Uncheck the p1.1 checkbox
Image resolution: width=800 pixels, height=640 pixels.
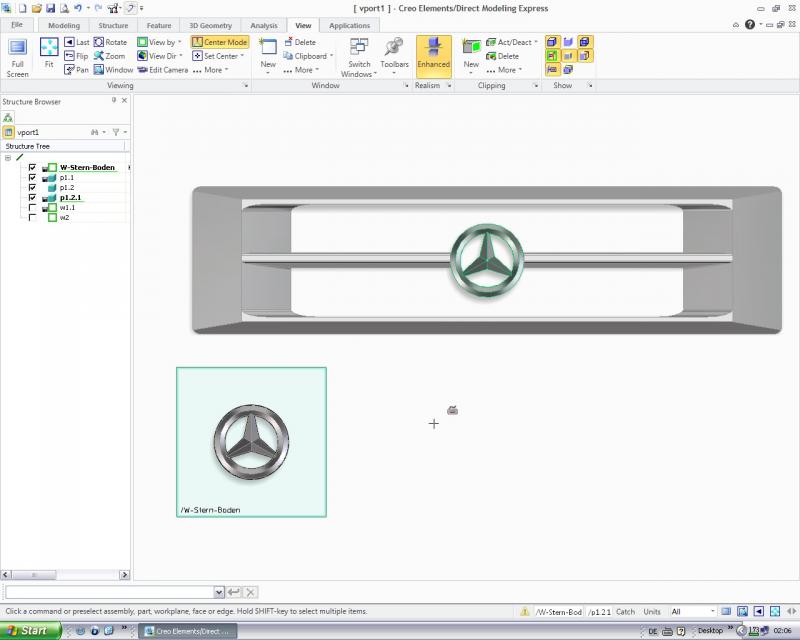pos(32,178)
